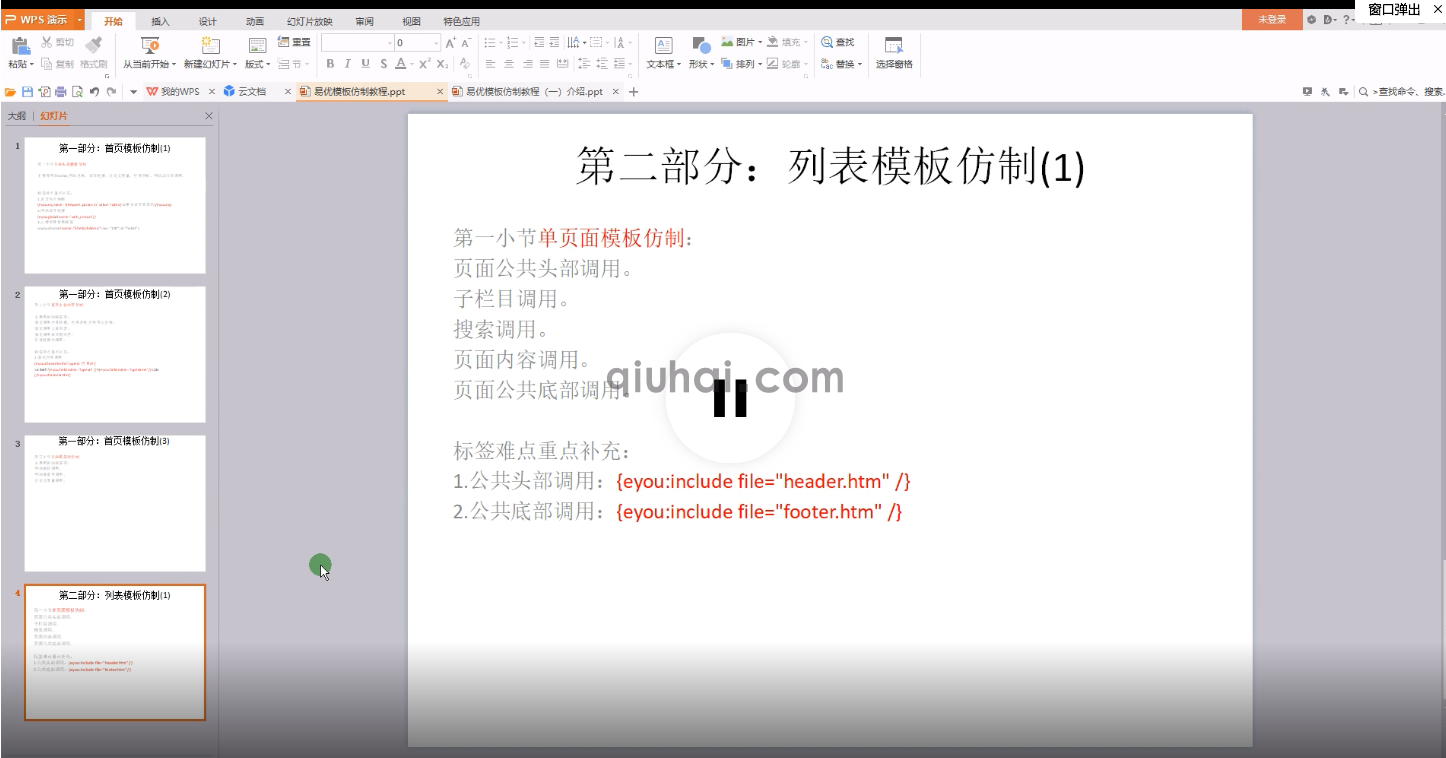Reset the slide layout with 重置
Image resolution: width=1446 pixels, height=758 pixels.
point(295,42)
